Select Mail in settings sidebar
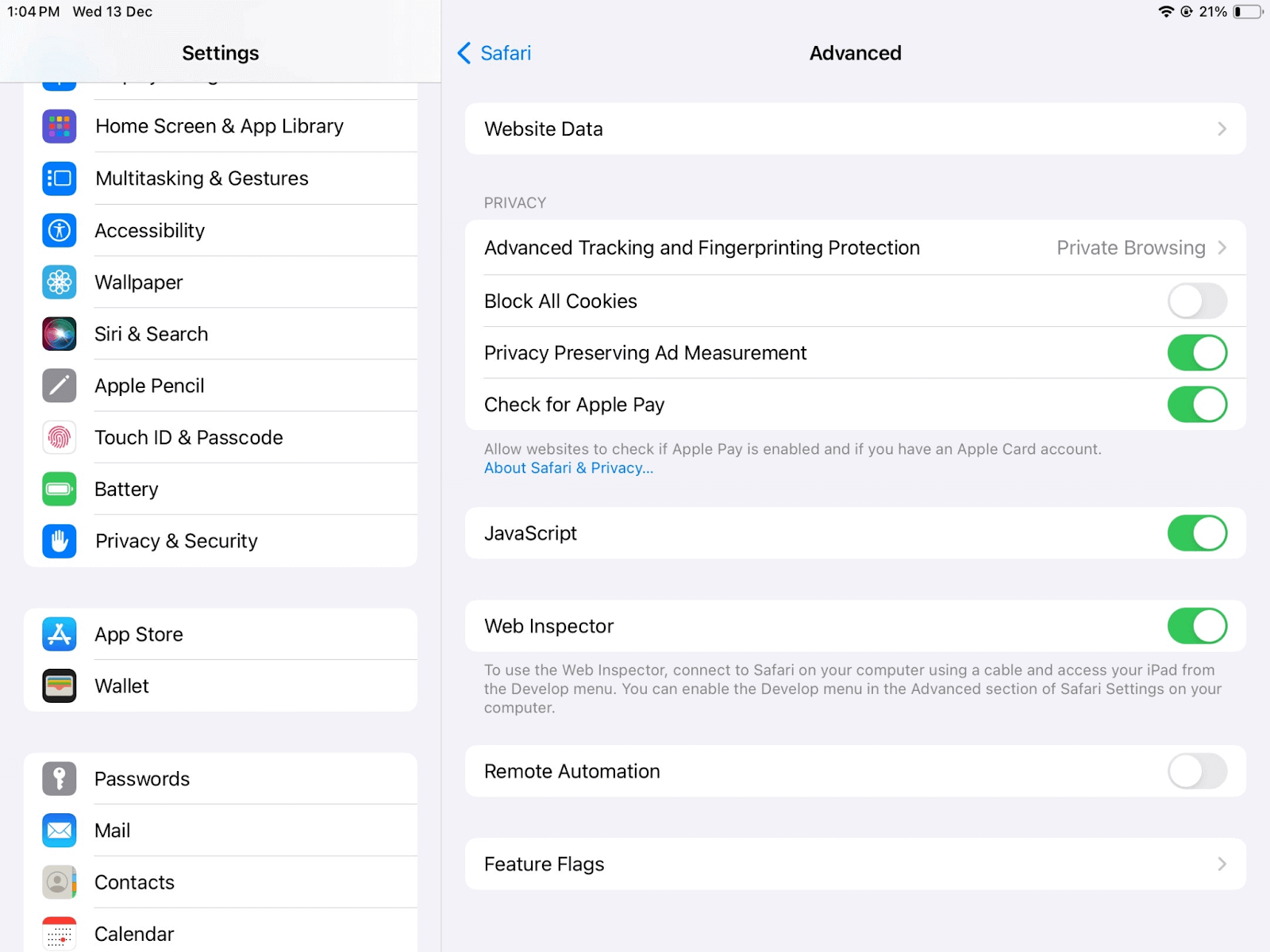This screenshot has height=952, width=1270. click(x=113, y=831)
